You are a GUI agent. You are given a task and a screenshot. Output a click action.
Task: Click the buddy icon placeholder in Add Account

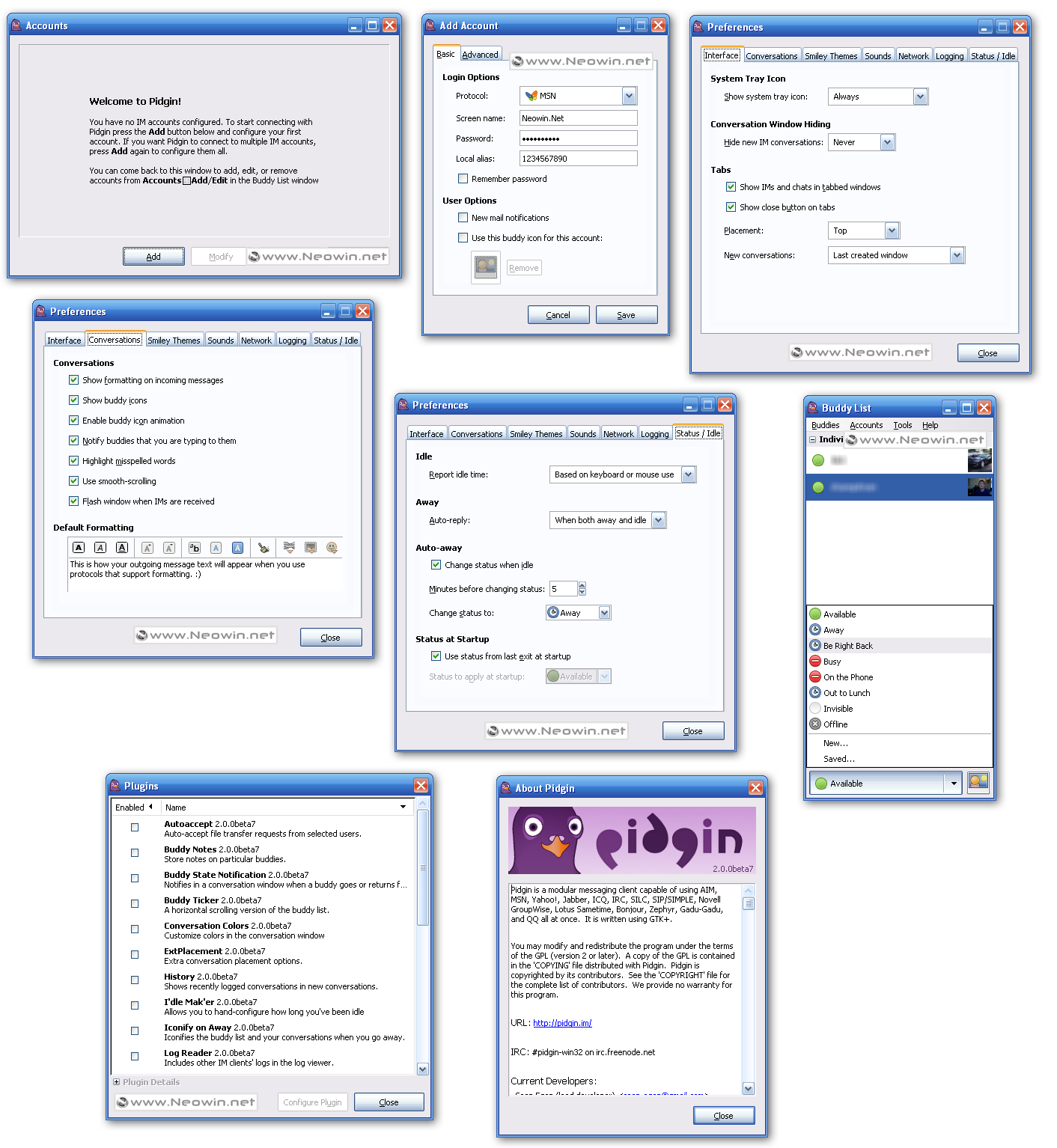486,267
